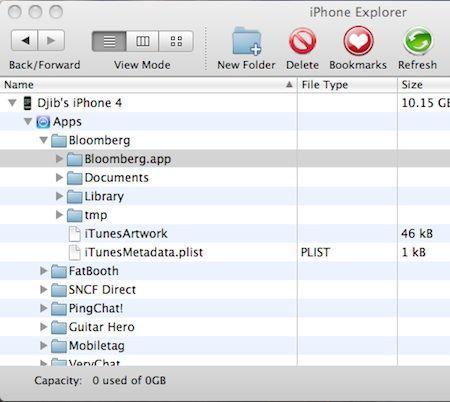Switch to icon grid view mode

point(176,41)
